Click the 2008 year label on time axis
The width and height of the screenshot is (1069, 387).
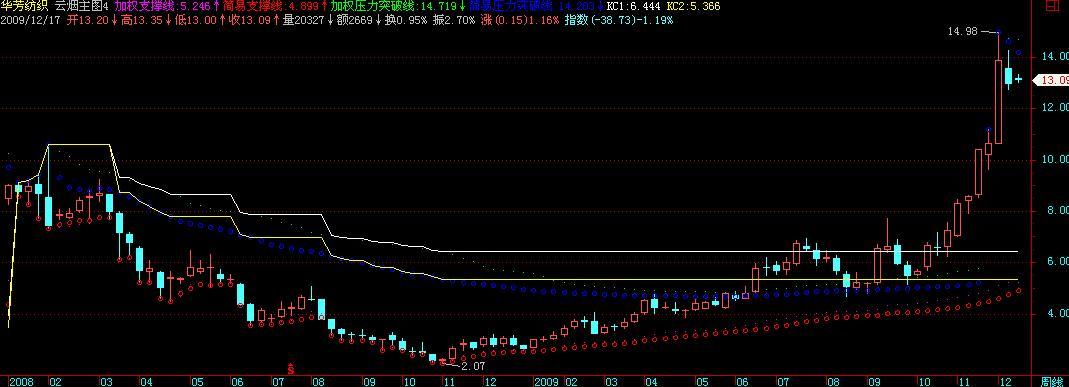22,382
